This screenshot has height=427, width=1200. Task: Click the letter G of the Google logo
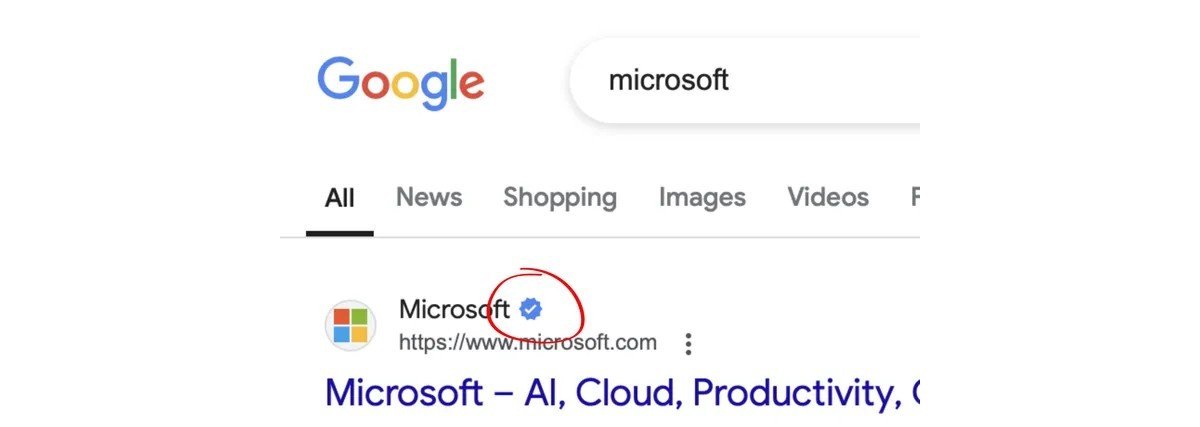[x=340, y=77]
